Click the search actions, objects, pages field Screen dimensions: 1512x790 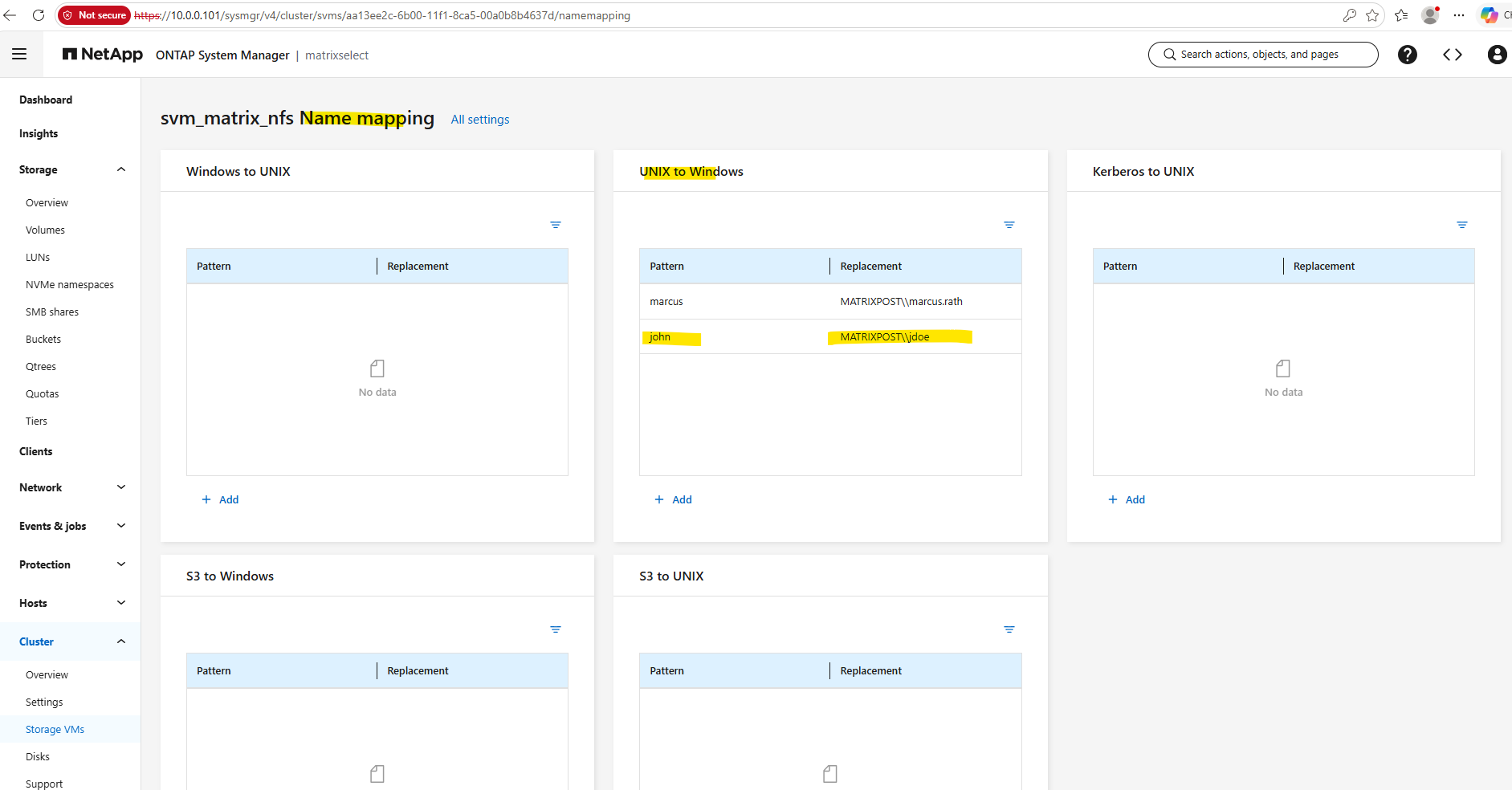click(1263, 55)
